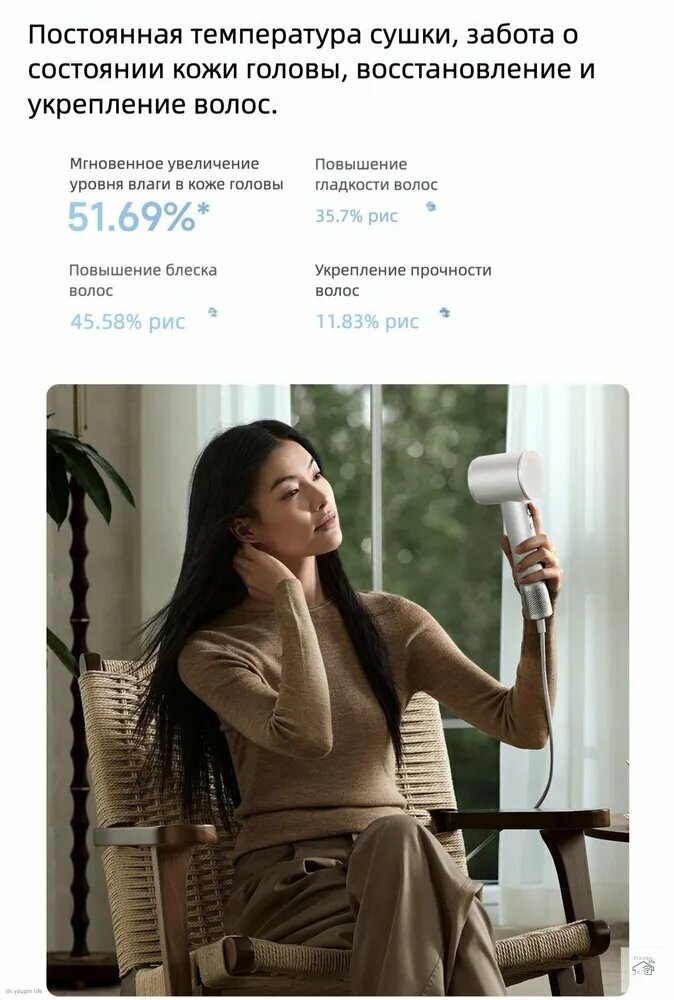Select the 11.83% рис strength value
The height and width of the screenshot is (1000, 674).
(367, 321)
